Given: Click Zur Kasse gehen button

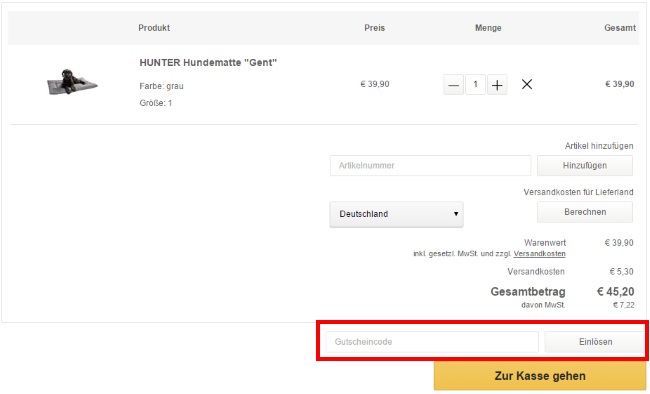Looking at the screenshot, I should pos(540,376).
